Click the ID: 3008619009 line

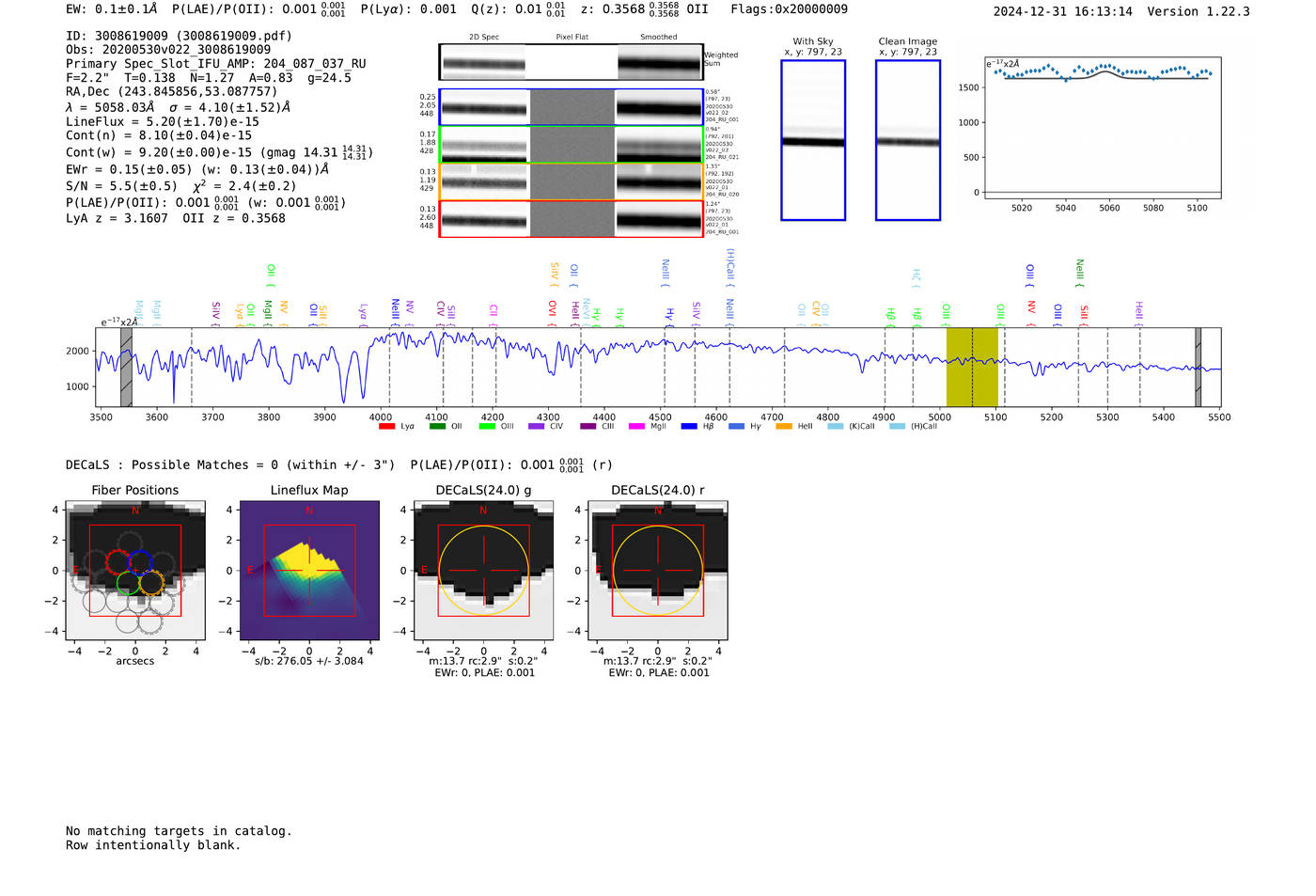[x=179, y=36]
